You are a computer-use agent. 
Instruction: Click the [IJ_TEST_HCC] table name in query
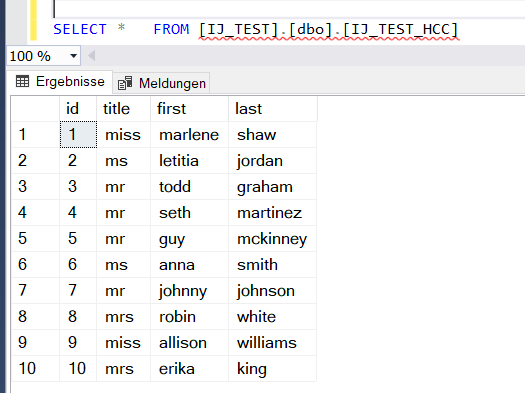[400, 29]
